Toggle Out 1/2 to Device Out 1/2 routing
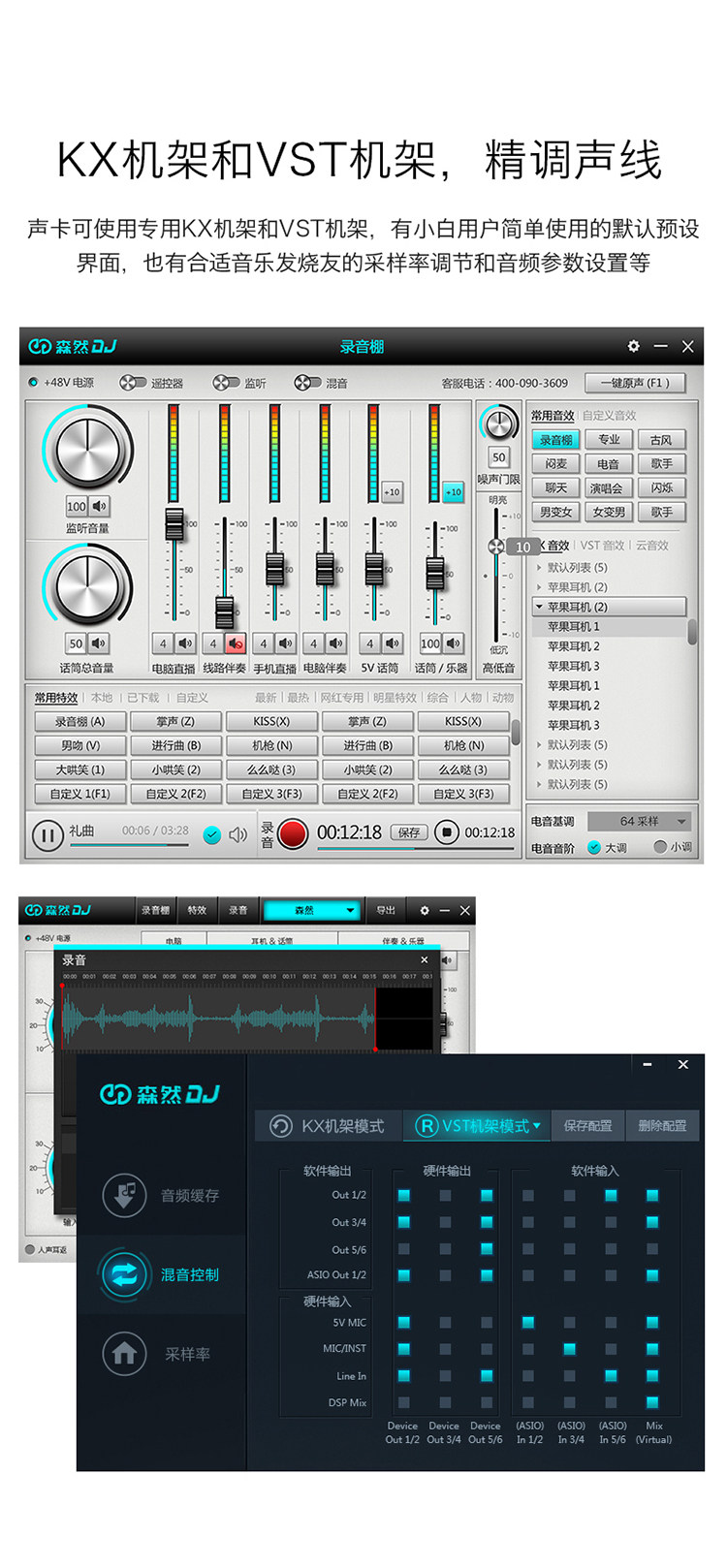 click(x=403, y=1195)
